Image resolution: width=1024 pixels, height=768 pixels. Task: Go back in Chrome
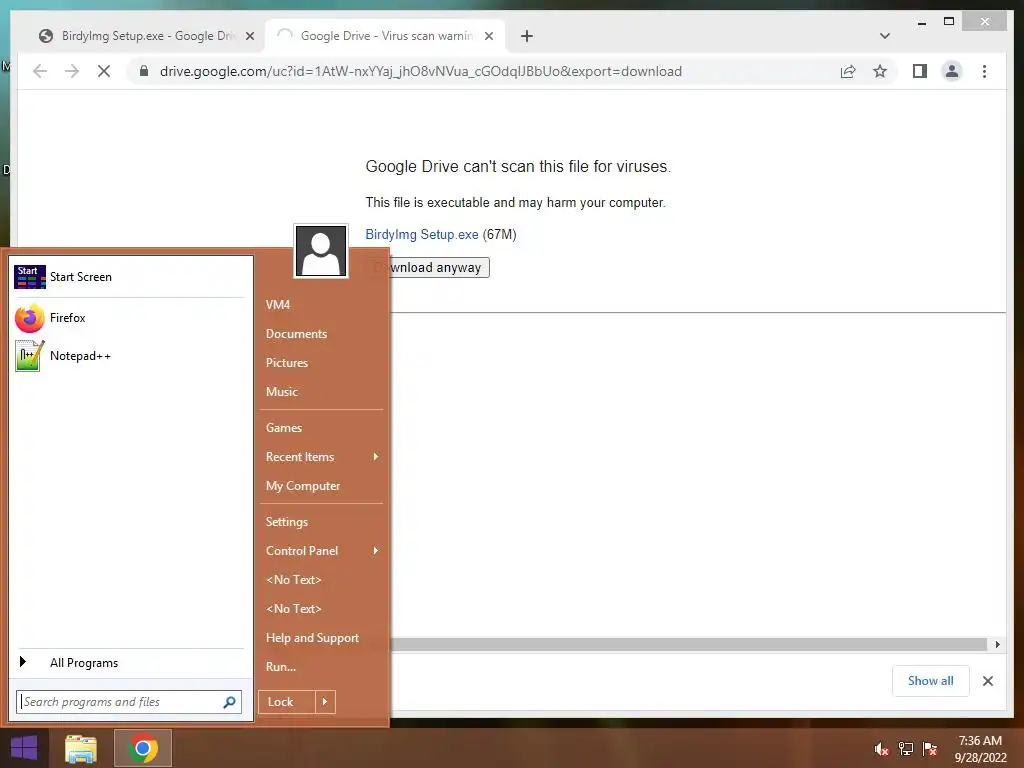(40, 71)
